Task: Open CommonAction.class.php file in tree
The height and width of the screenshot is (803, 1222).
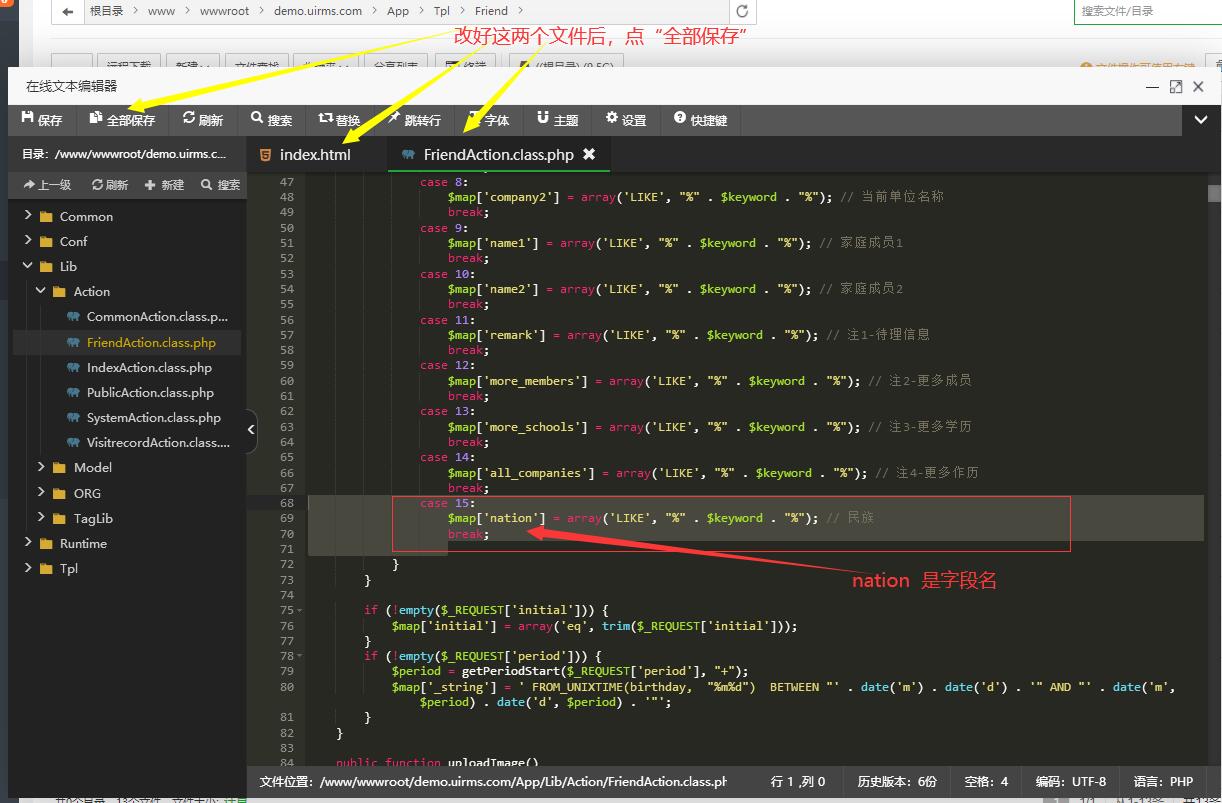Action: tap(157, 317)
